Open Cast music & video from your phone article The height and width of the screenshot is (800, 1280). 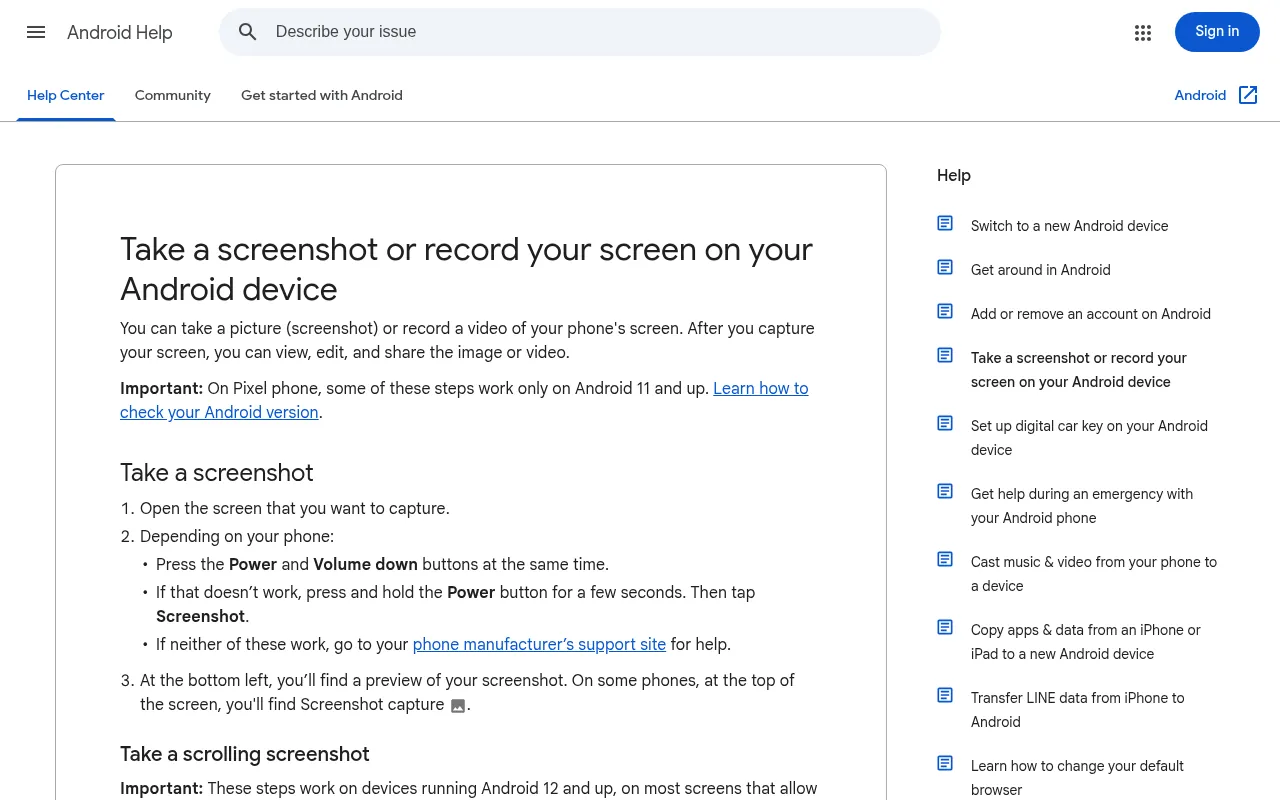point(1094,574)
